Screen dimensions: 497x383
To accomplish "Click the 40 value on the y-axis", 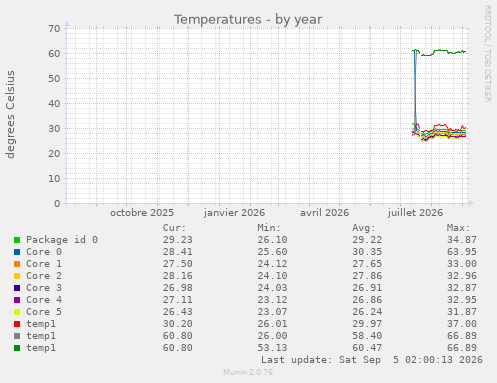I will (54, 104).
